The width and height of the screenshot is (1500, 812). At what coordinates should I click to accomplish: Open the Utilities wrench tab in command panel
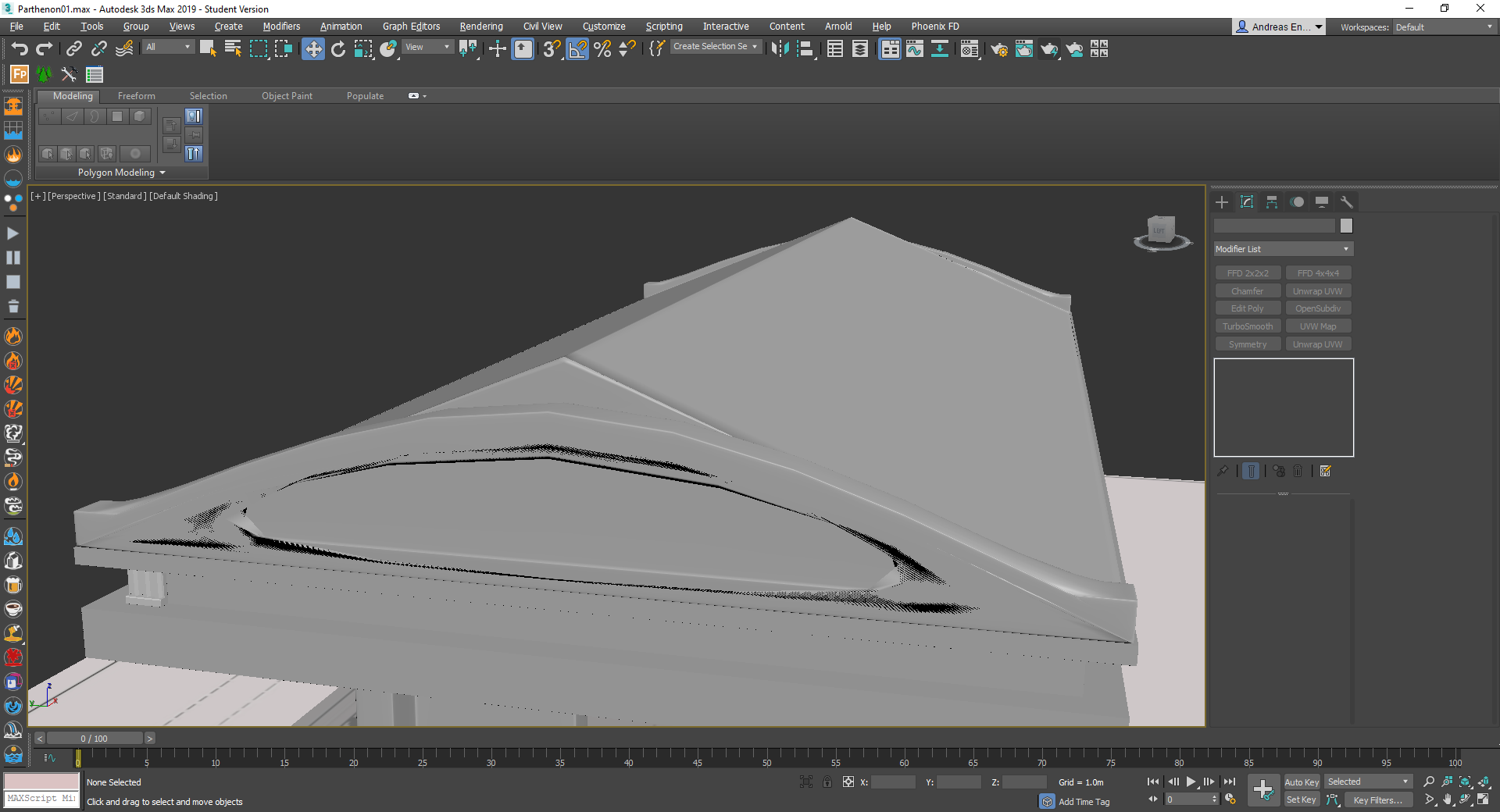click(x=1346, y=202)
